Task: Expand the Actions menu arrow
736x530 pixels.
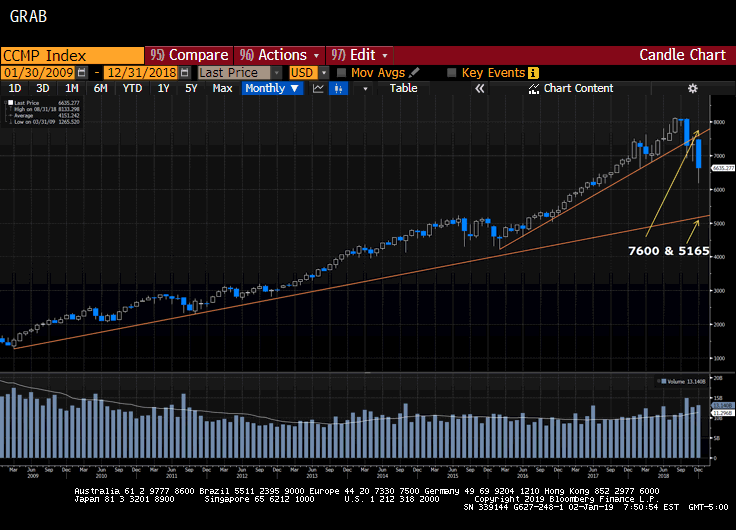Action: coord(316,55)
